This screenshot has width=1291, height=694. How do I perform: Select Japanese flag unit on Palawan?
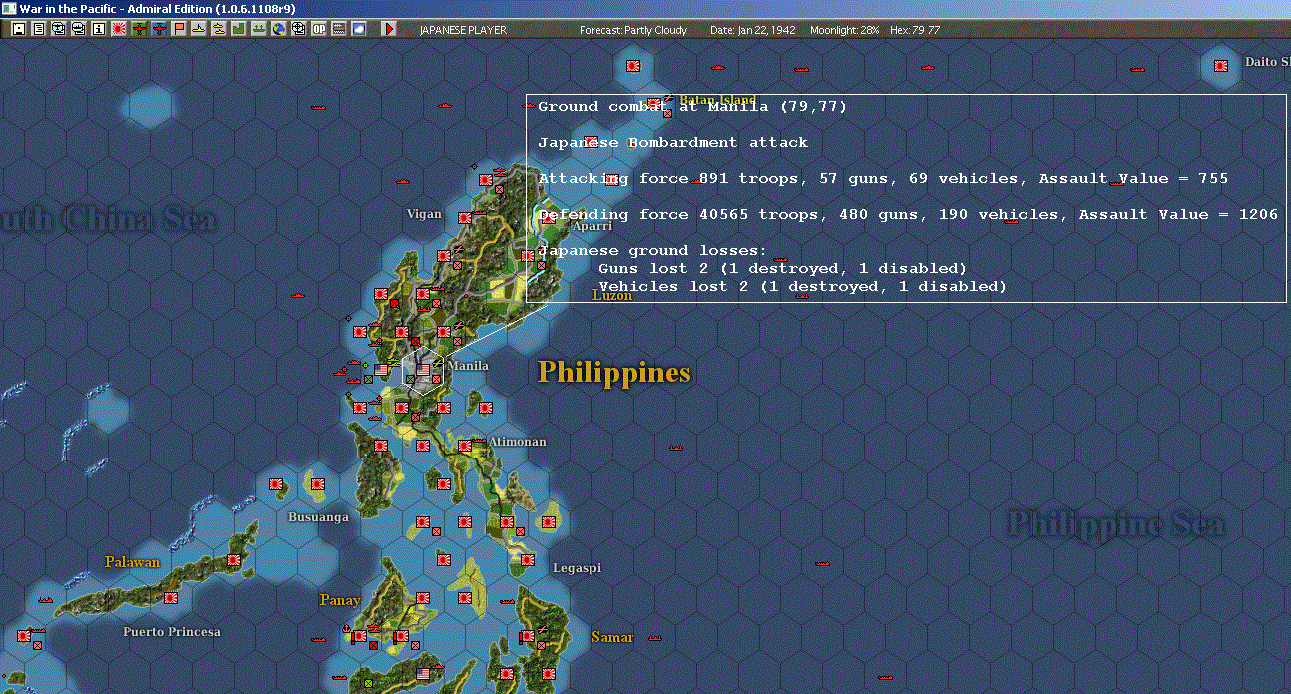pyautogui.click(x=234, y=560)
